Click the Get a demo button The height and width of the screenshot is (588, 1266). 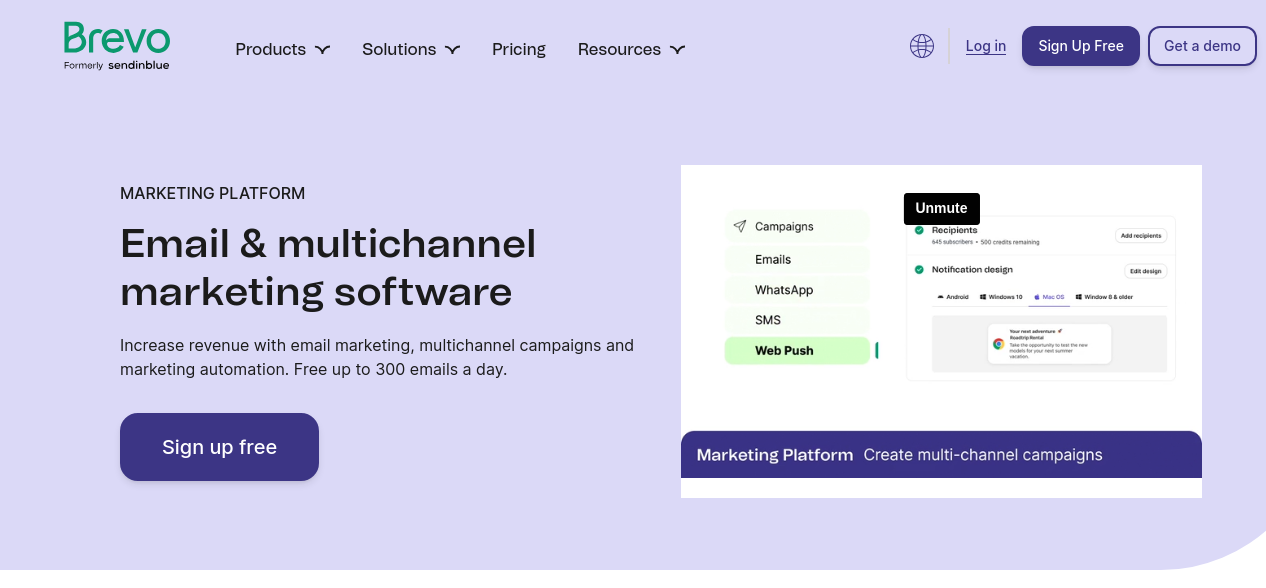coord(1201,46)
